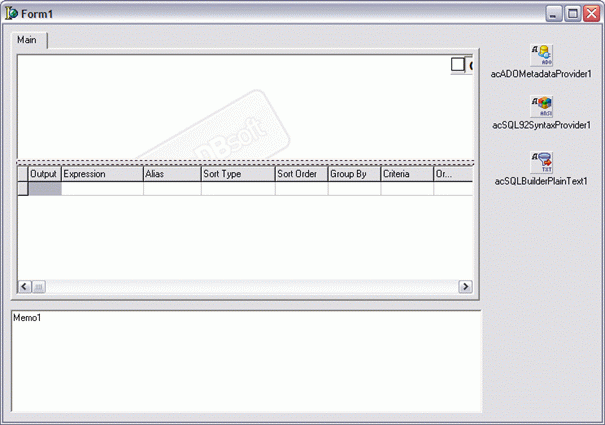Click the acADOMetadataProvider1 label text
605x425 pixels.
click(541, 74)
